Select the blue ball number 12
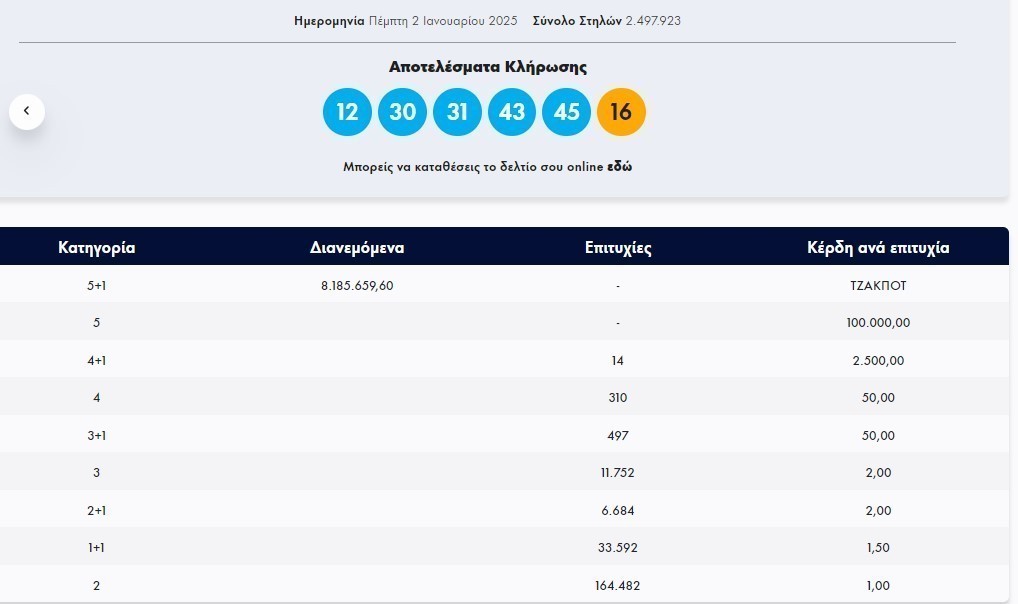 (347, 112)
